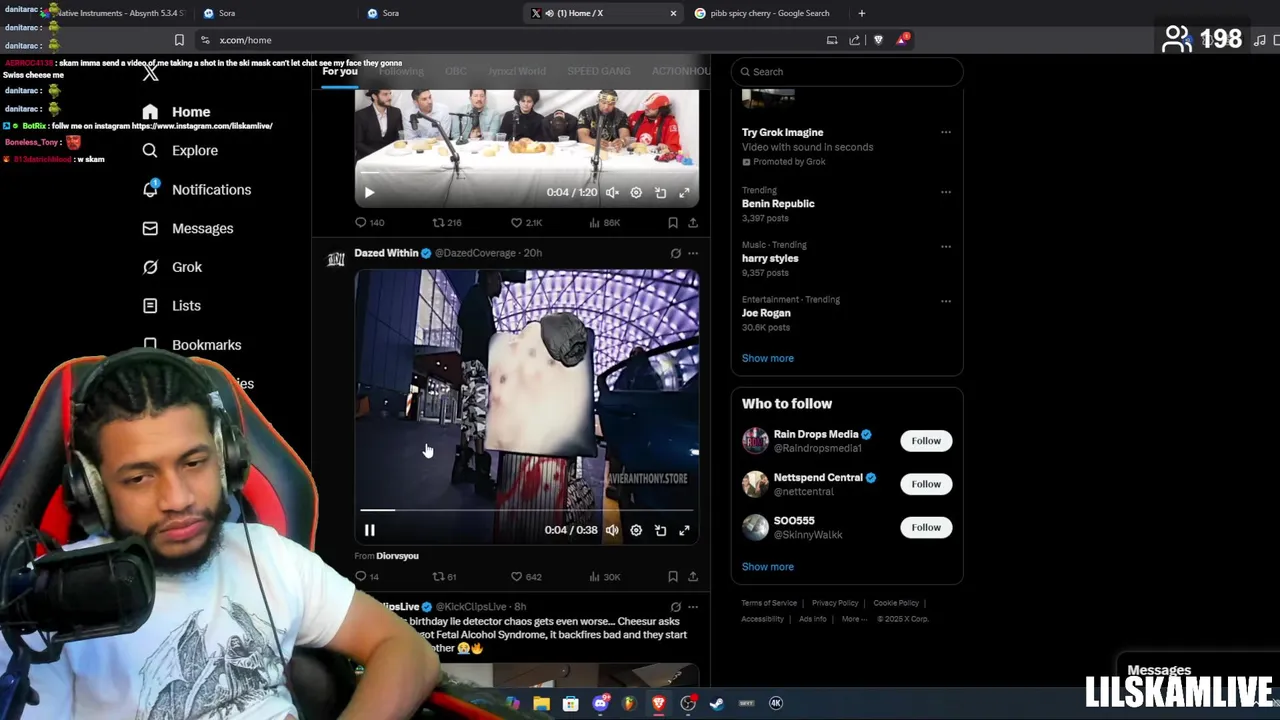The width and height of the screenshot is (1280, 720).
Task: Click the Home house icon
Action: coord(150,112)
